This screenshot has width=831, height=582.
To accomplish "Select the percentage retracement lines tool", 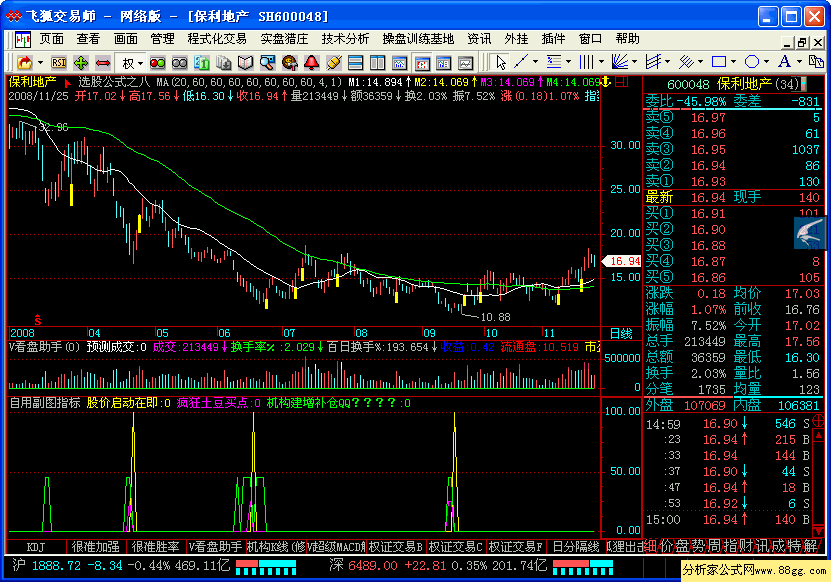I will 554,62.
